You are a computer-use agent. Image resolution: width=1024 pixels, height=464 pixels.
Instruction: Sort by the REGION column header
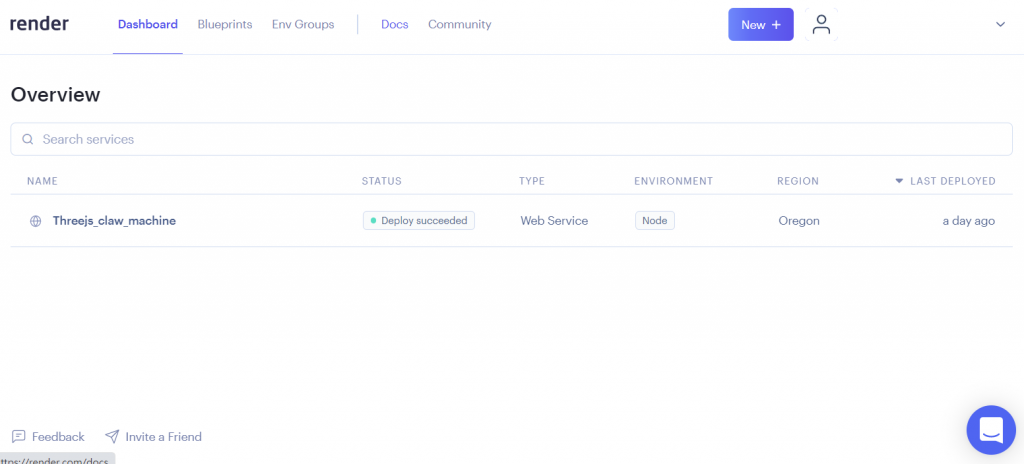point(797,181)
